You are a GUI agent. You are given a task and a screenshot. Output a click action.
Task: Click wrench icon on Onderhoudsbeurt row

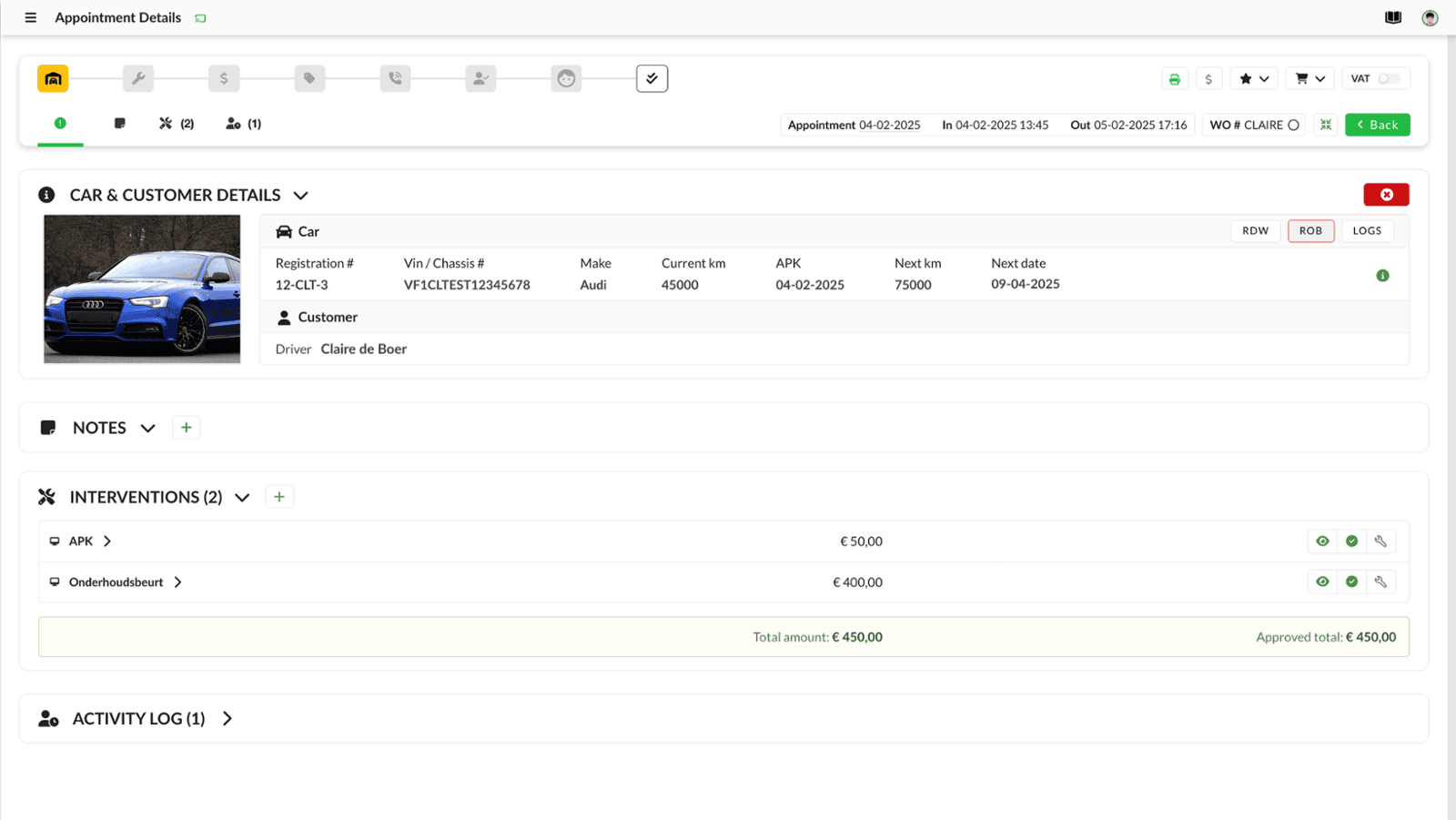point(1380,582)
